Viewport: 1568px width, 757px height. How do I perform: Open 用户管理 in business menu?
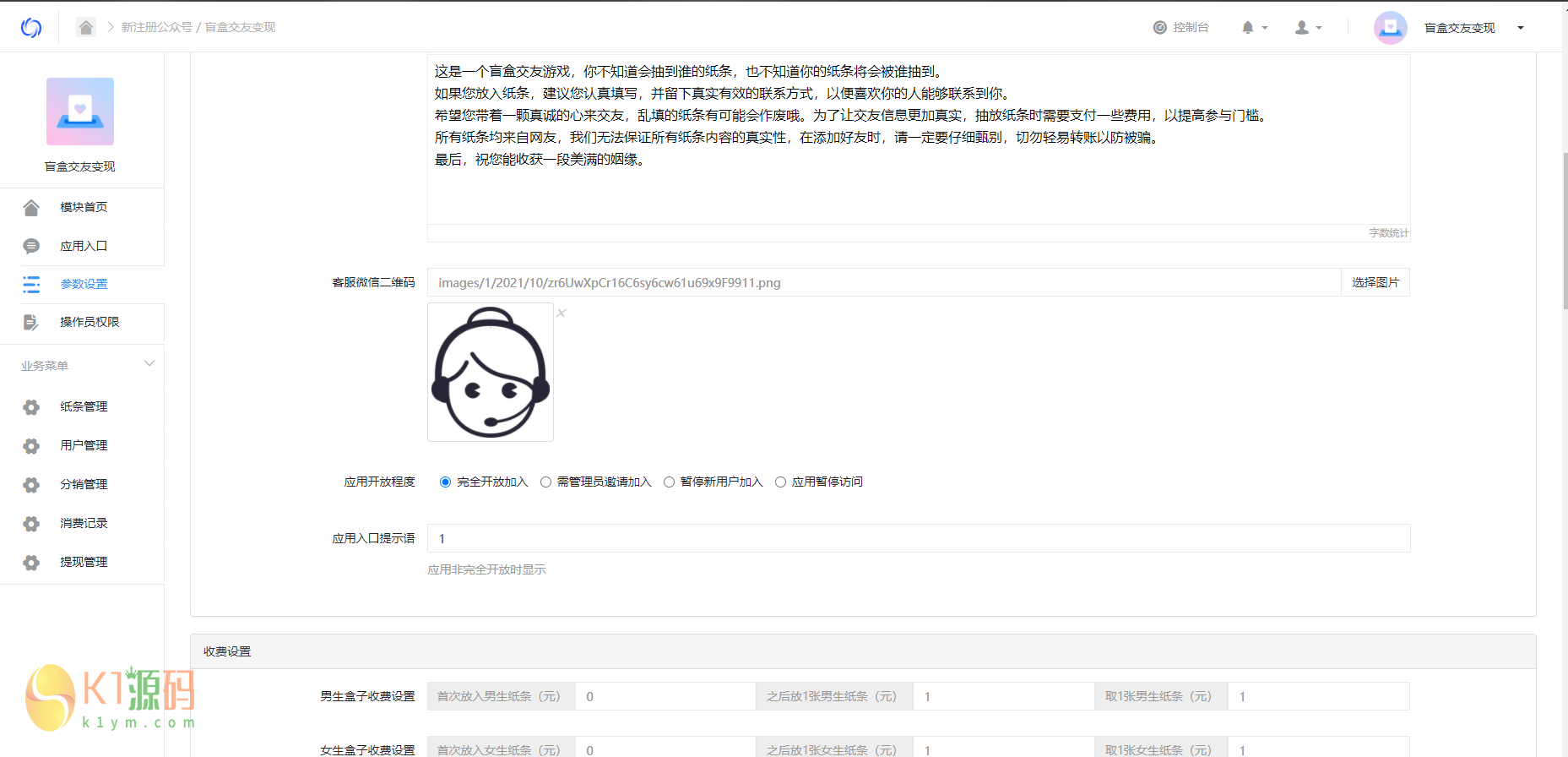coord(82,446)
